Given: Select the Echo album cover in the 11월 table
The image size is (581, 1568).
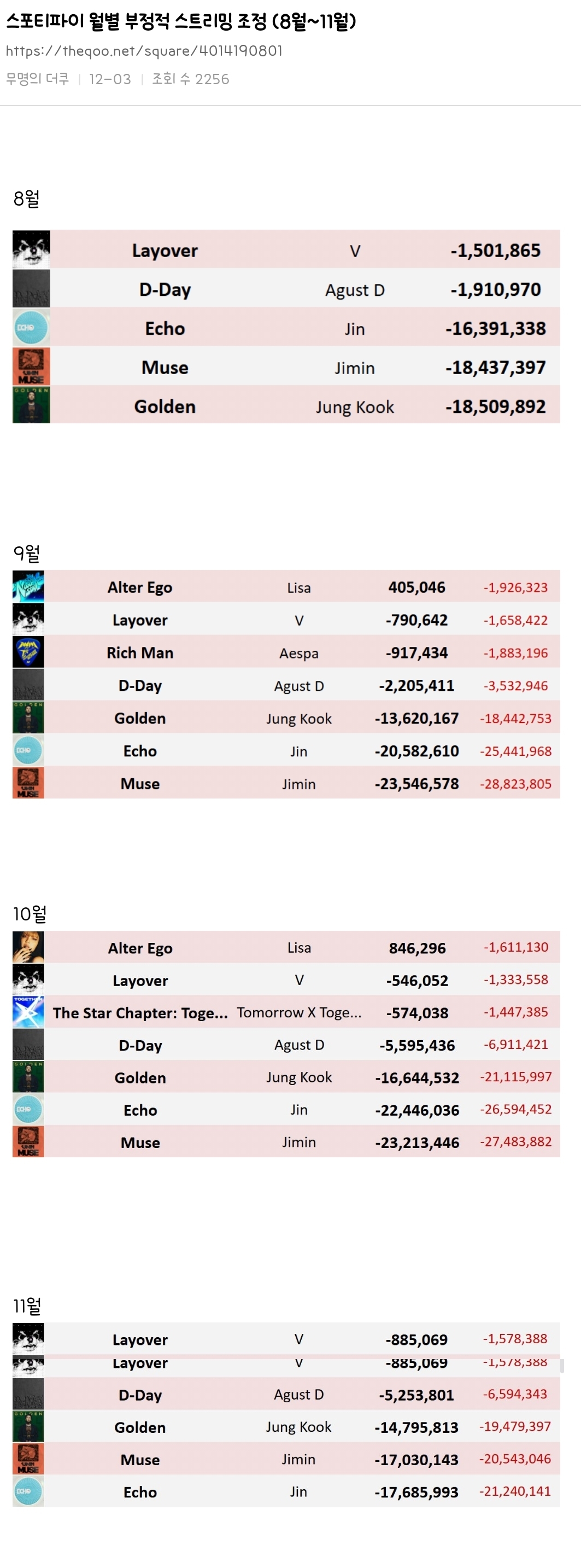Looking at the screenshot, I should click(x=28, y=1491).
